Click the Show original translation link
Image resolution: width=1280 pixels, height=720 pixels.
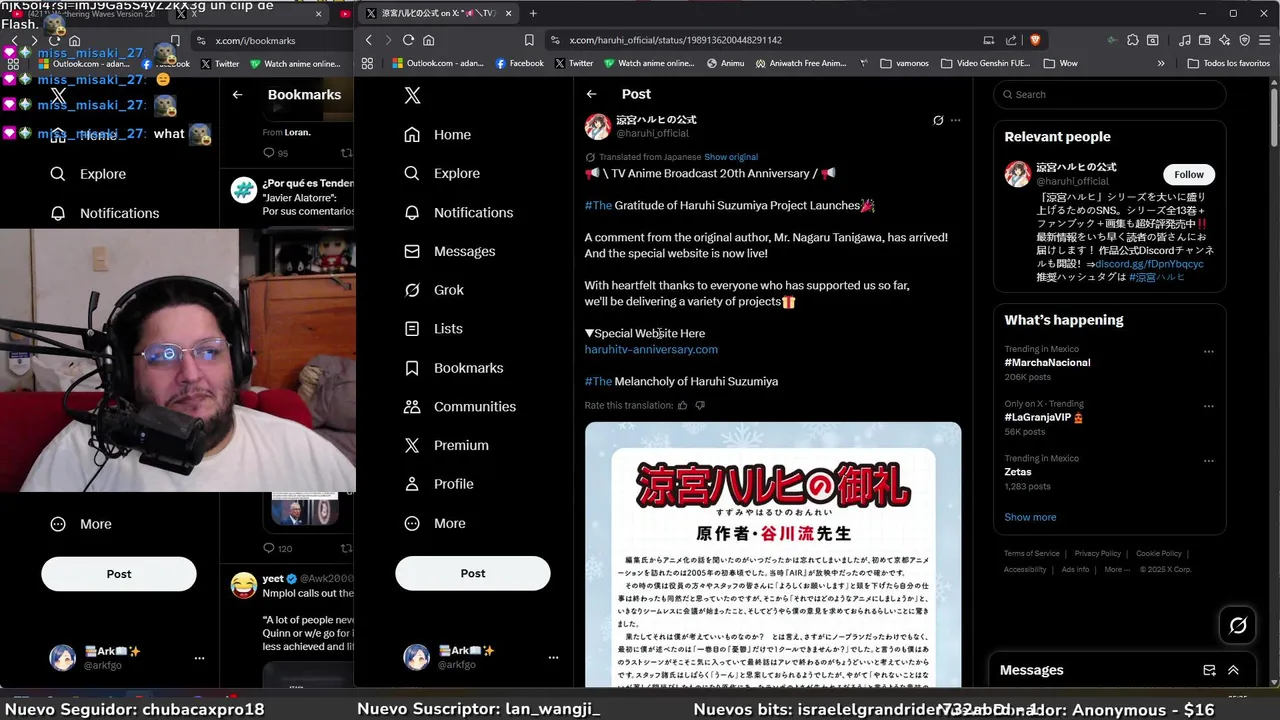pyautogui.click(x=731, y=157)
